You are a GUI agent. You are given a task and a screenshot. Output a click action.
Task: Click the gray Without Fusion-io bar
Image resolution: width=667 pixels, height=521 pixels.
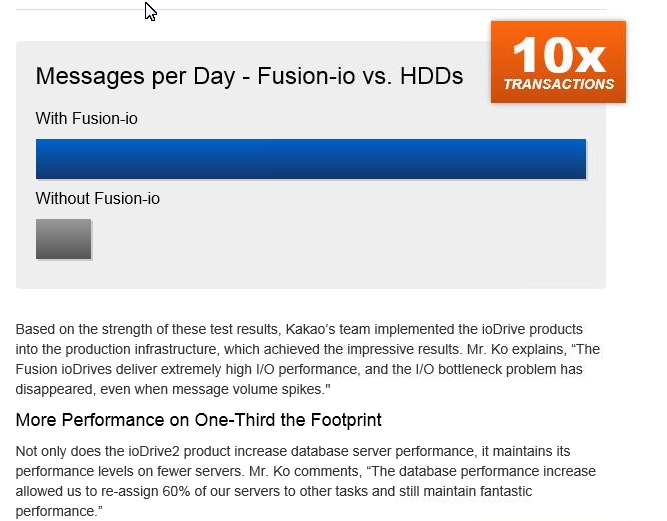(x=63, y=239)
